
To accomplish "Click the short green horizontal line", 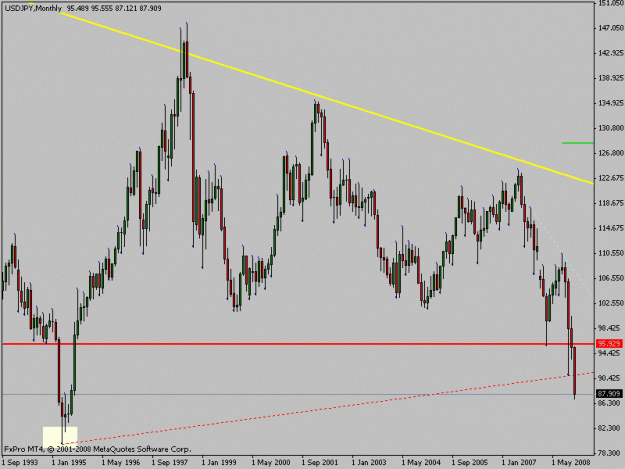I will 578,143.
